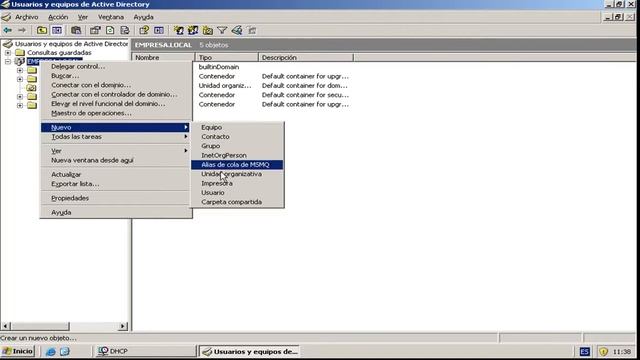Choose Delegar control from context menu
640x360 pixels.
coord(115,67)
